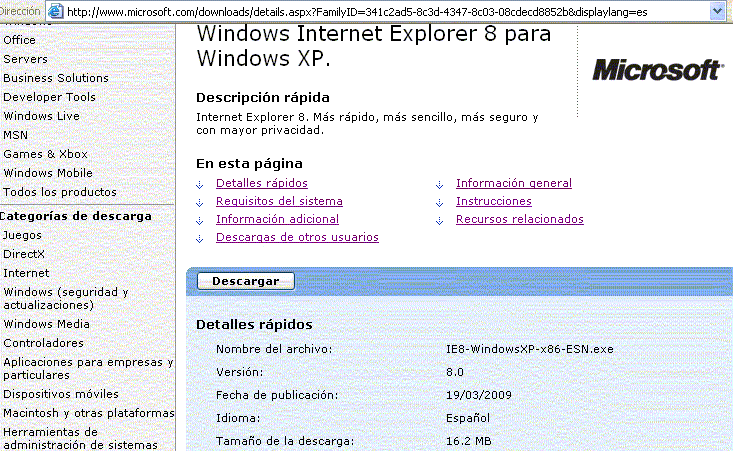The width and height of the screenshot is (733, 451).
Task: Go to Información adicional link
Action: pos(277,219)
